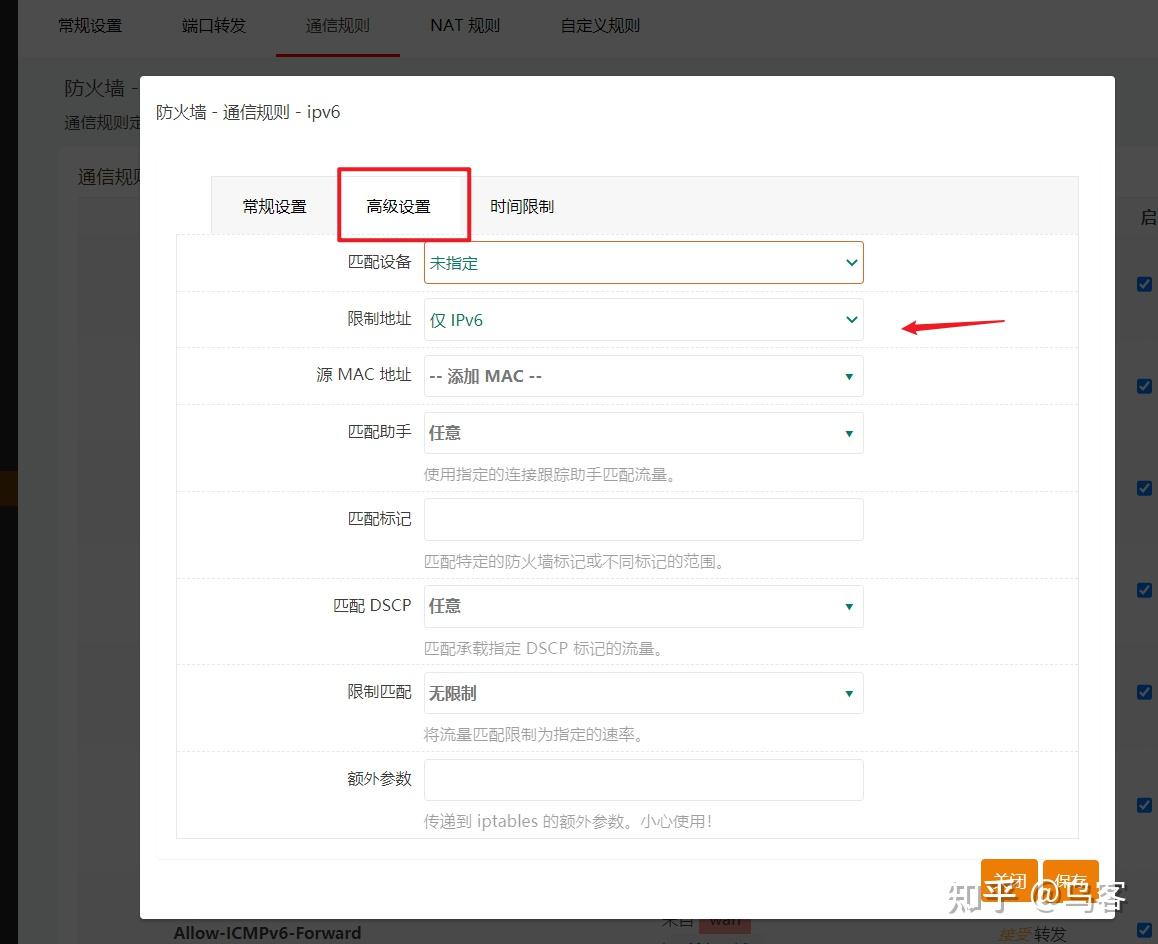1158x944 pixels.
Task: Open the 通信规则 page
Action: coord(337,25)
